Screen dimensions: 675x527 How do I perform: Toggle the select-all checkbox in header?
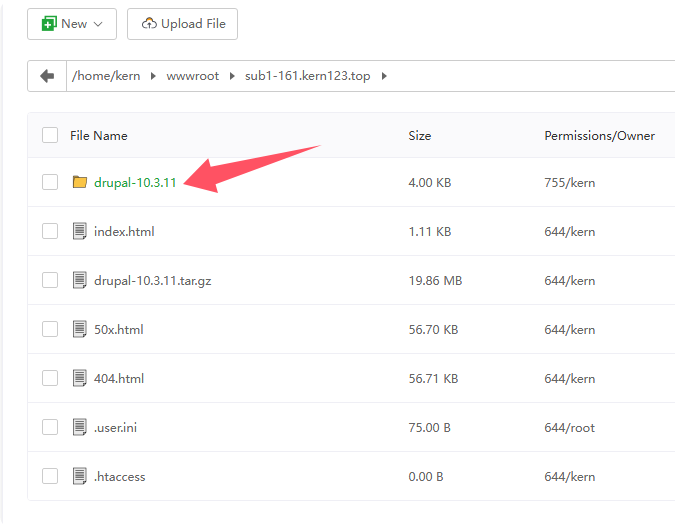pyautogui.click(x=50, y=135)
